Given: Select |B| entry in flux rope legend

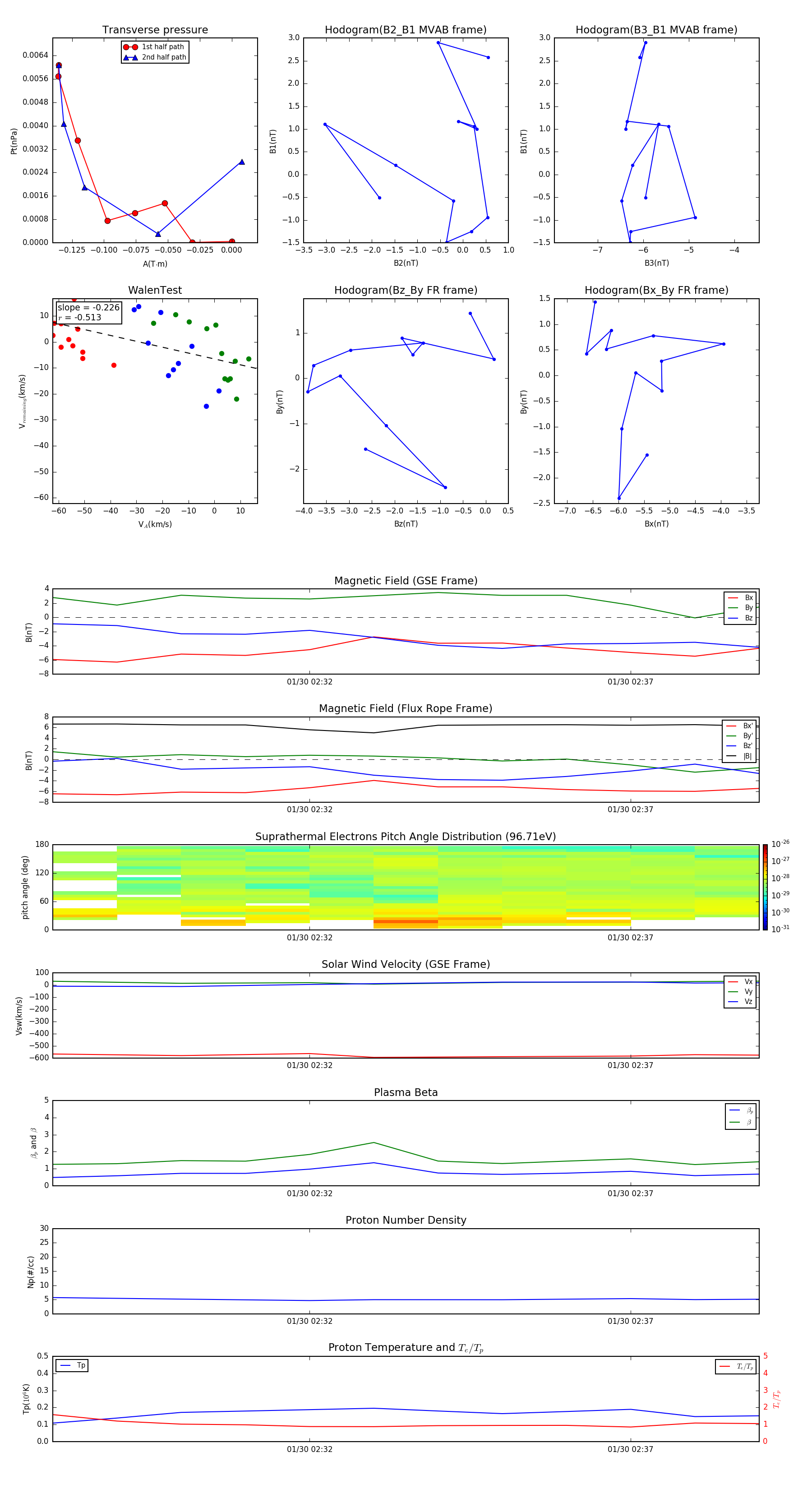Looking at the screenshot, I should (x=739, y=756).
